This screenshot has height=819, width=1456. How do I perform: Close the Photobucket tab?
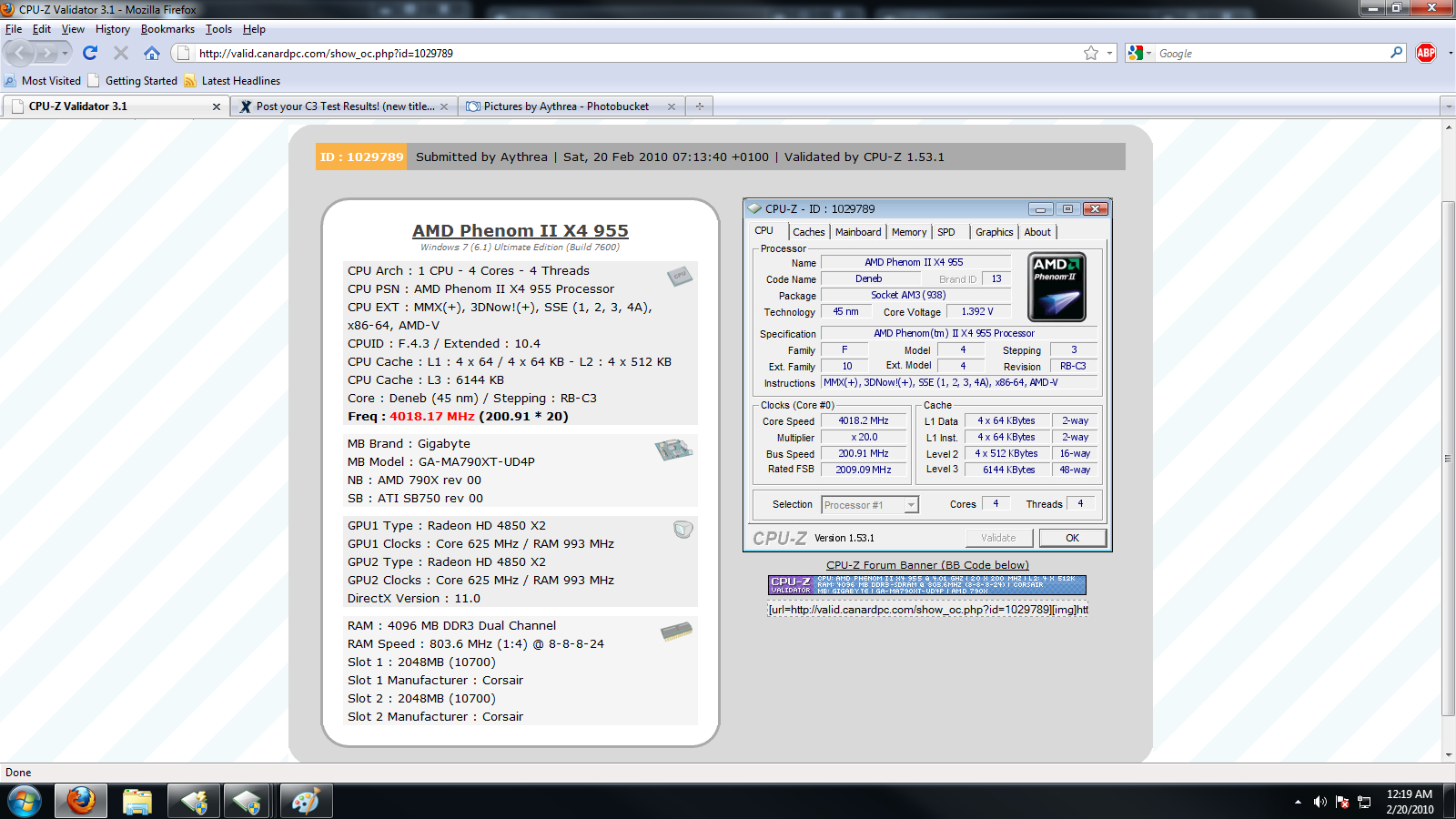(x=672, y=106)
